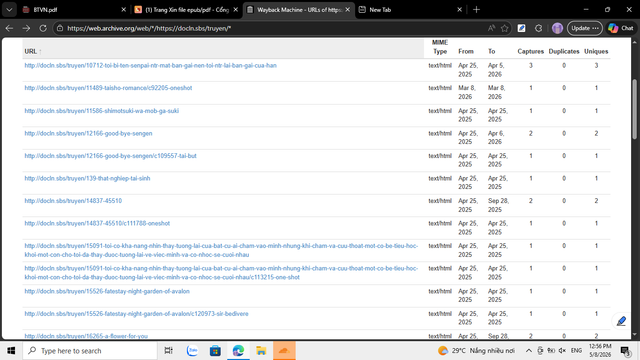The width and height of the screenshot is (640, 360).
Task: Open 11586-shimotsuki-wa-mob-ga-suki link
Action: (102, 111)
